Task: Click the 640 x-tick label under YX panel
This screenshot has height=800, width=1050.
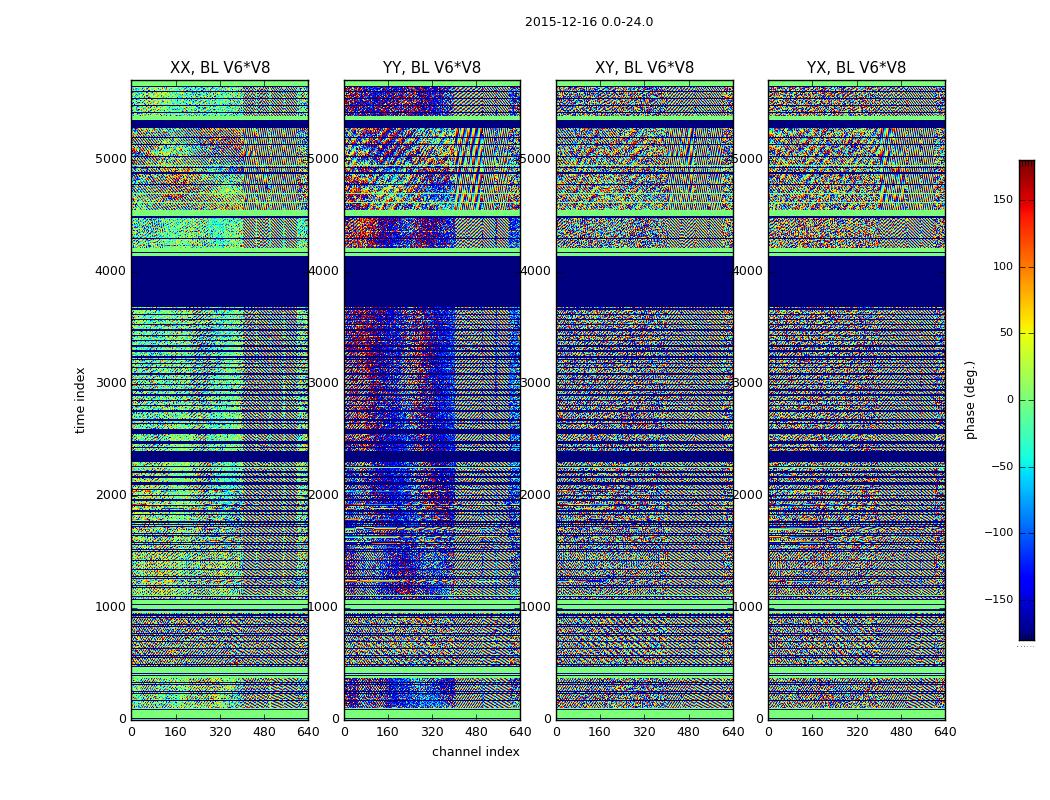Action: click(x=944, y=732)
